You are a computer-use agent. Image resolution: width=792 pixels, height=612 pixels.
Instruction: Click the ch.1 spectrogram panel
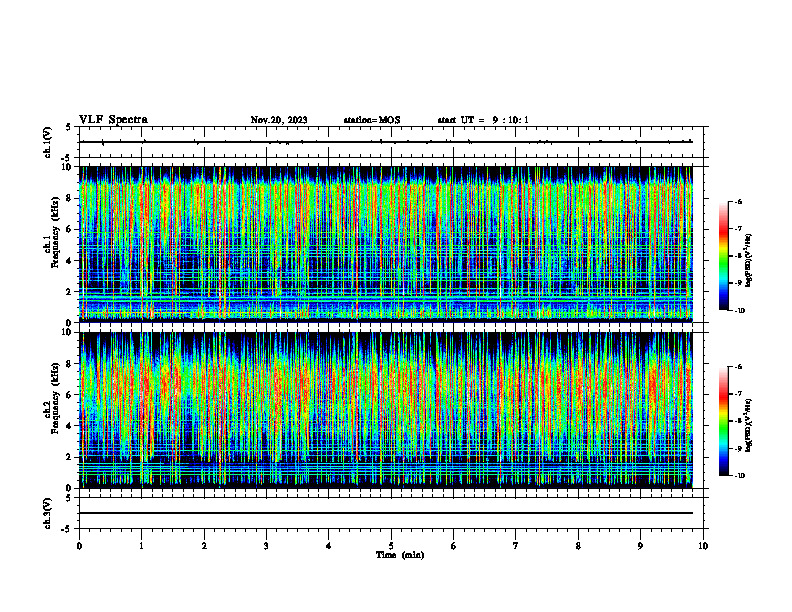pyautogui.click(x=385, y=244)
